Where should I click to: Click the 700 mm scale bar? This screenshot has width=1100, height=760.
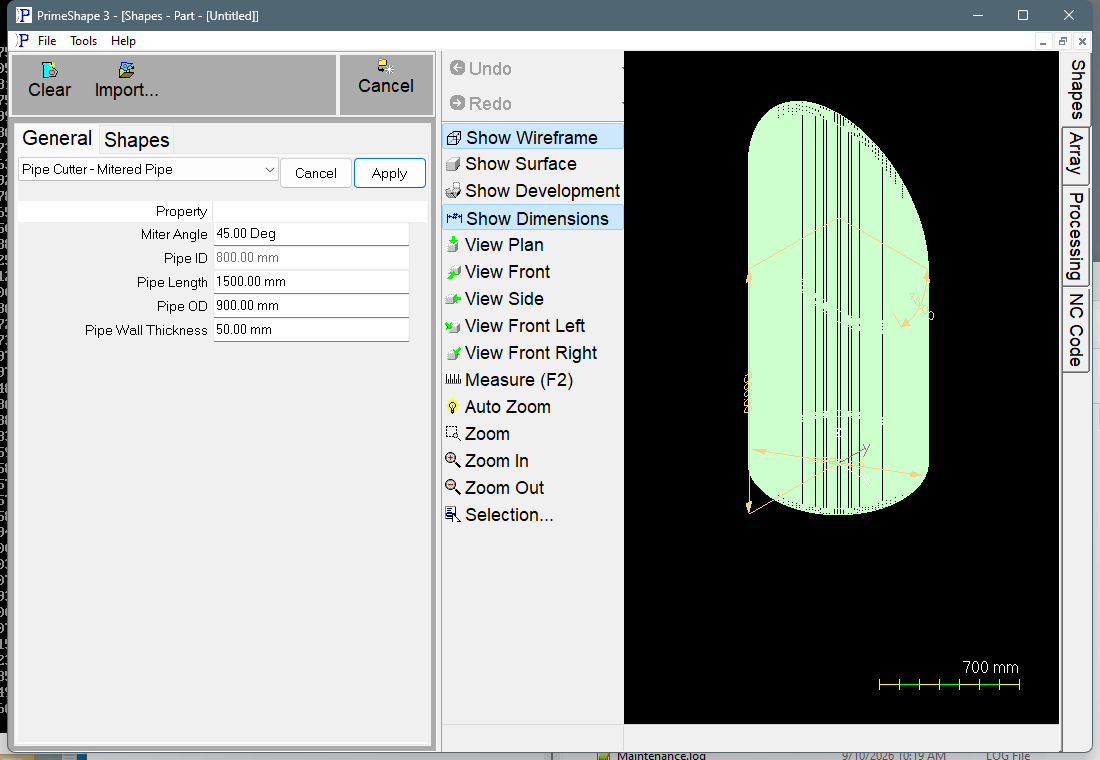pyautogui.click(x=949, y=684)
